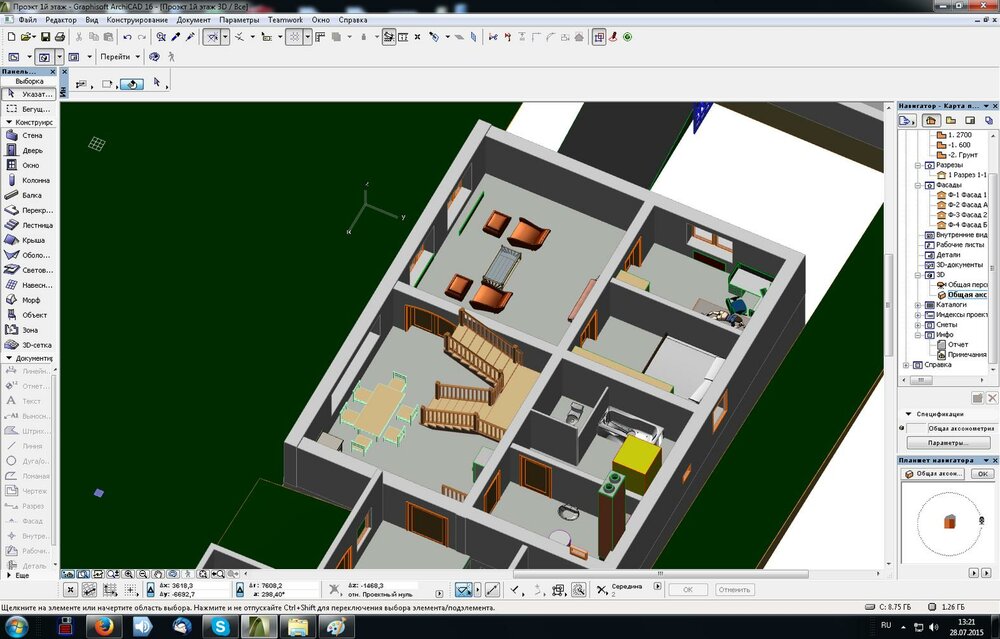
Task: Collapse the Спецификации section in navigator
Action: [907, 413]
